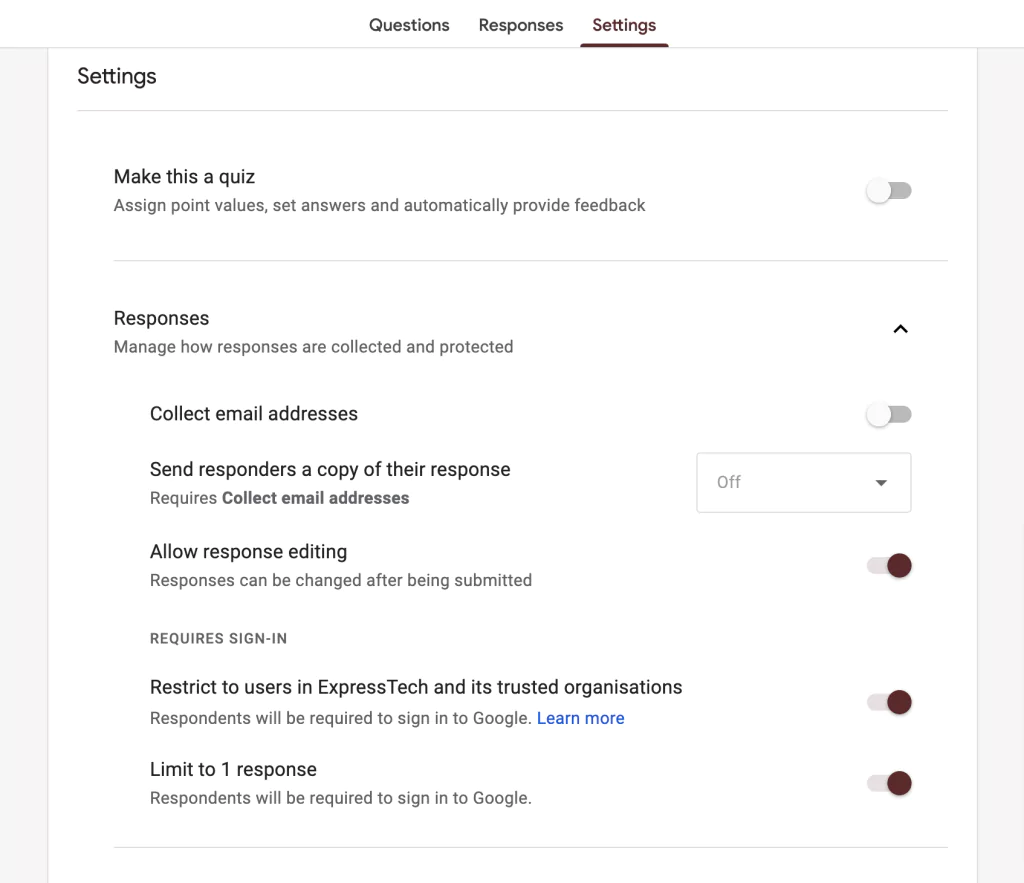The width and height of the screenshot is (1024, 883).
Task: Click the restrict to ExpressTech organisations label
Action: (x=416, y=687)
